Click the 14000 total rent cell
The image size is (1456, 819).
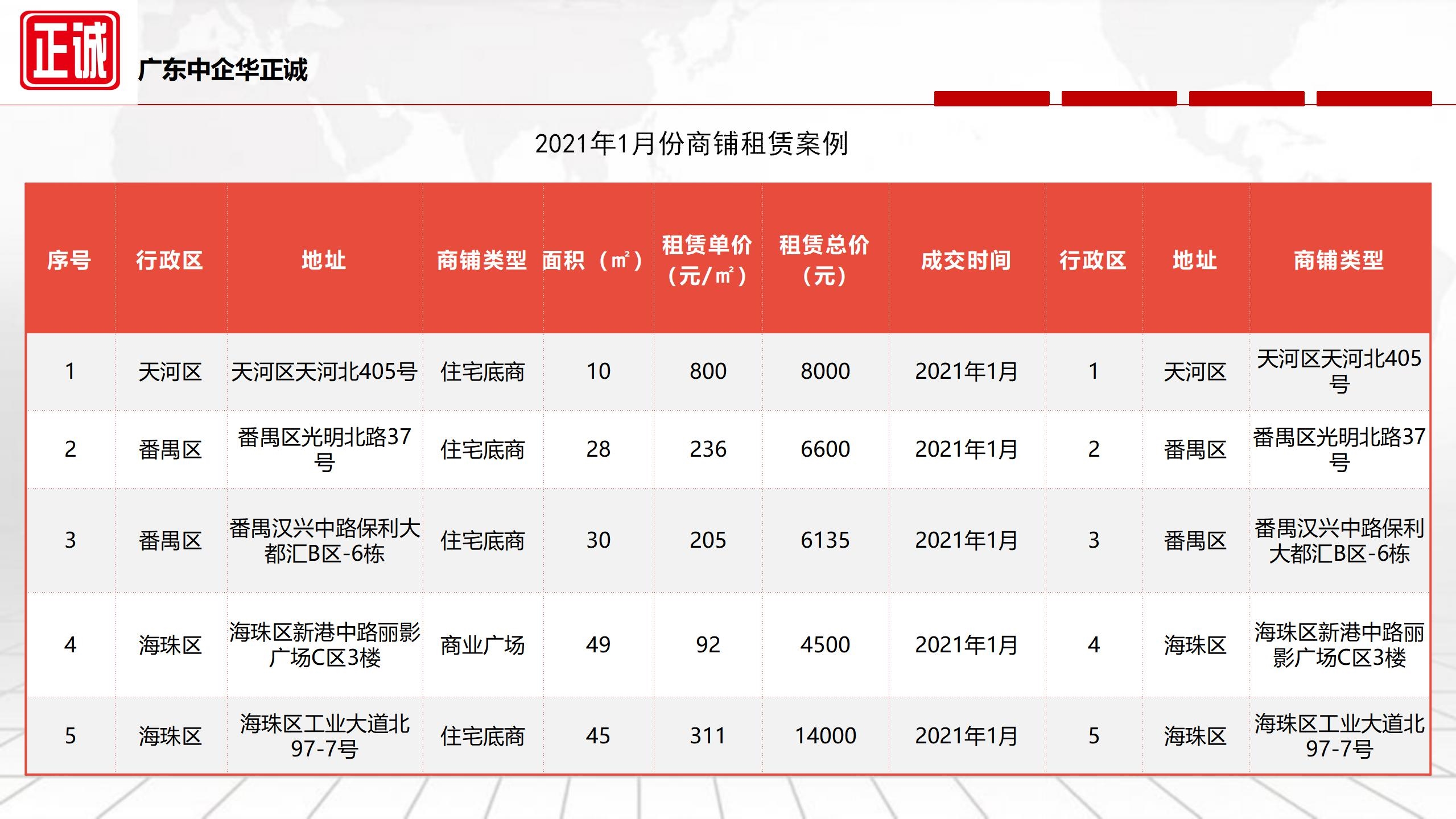[x=825, y=736]
